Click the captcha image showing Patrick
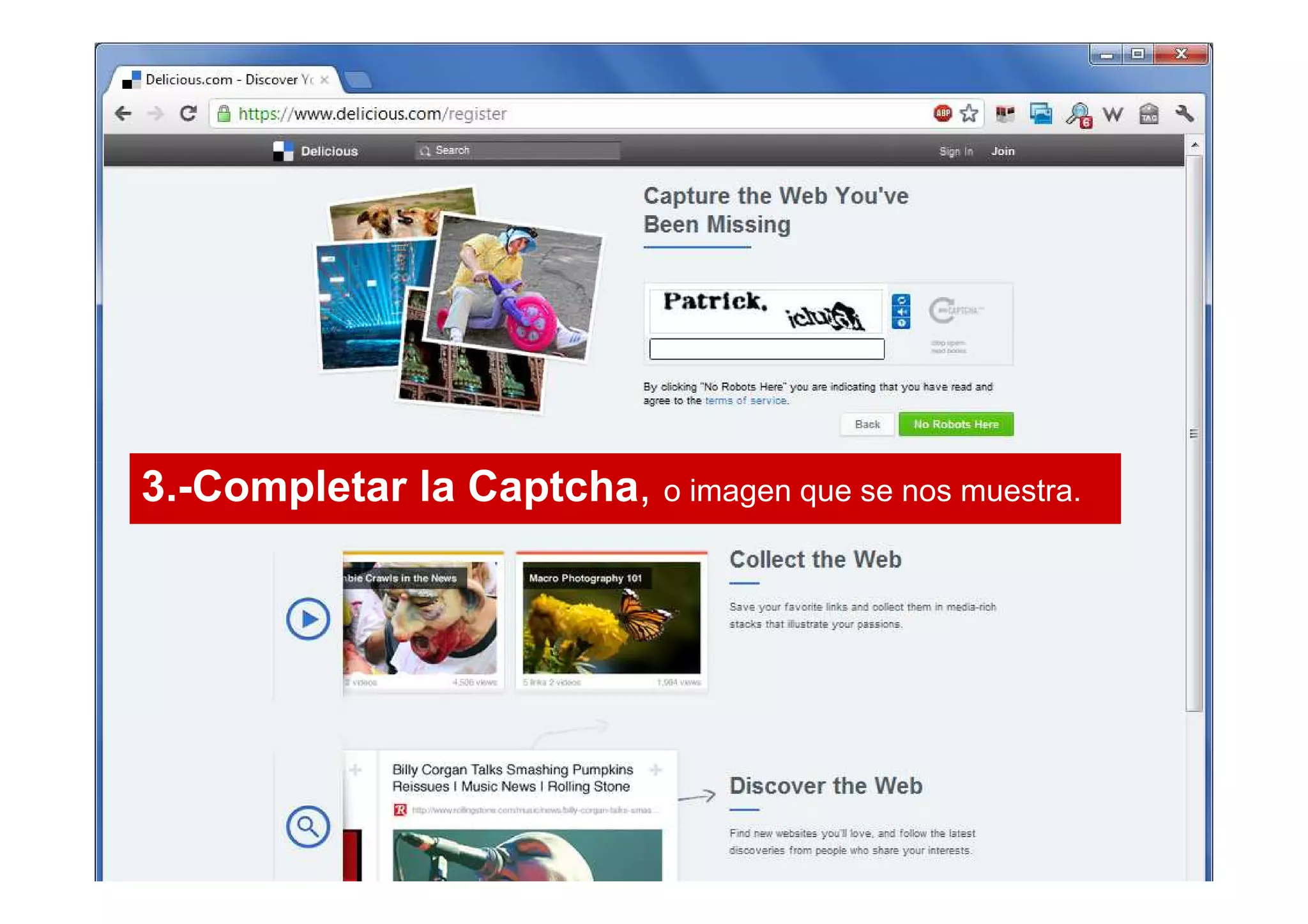 (x=766, y=312)
